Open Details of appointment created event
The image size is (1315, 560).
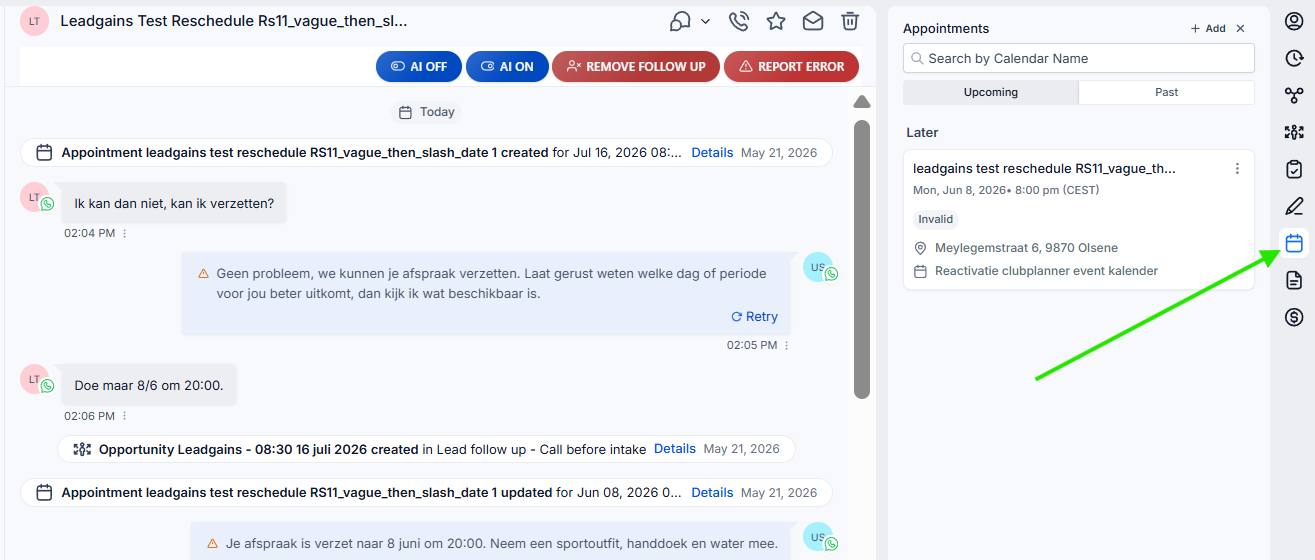pyautogui.click(x=712, y=153)
